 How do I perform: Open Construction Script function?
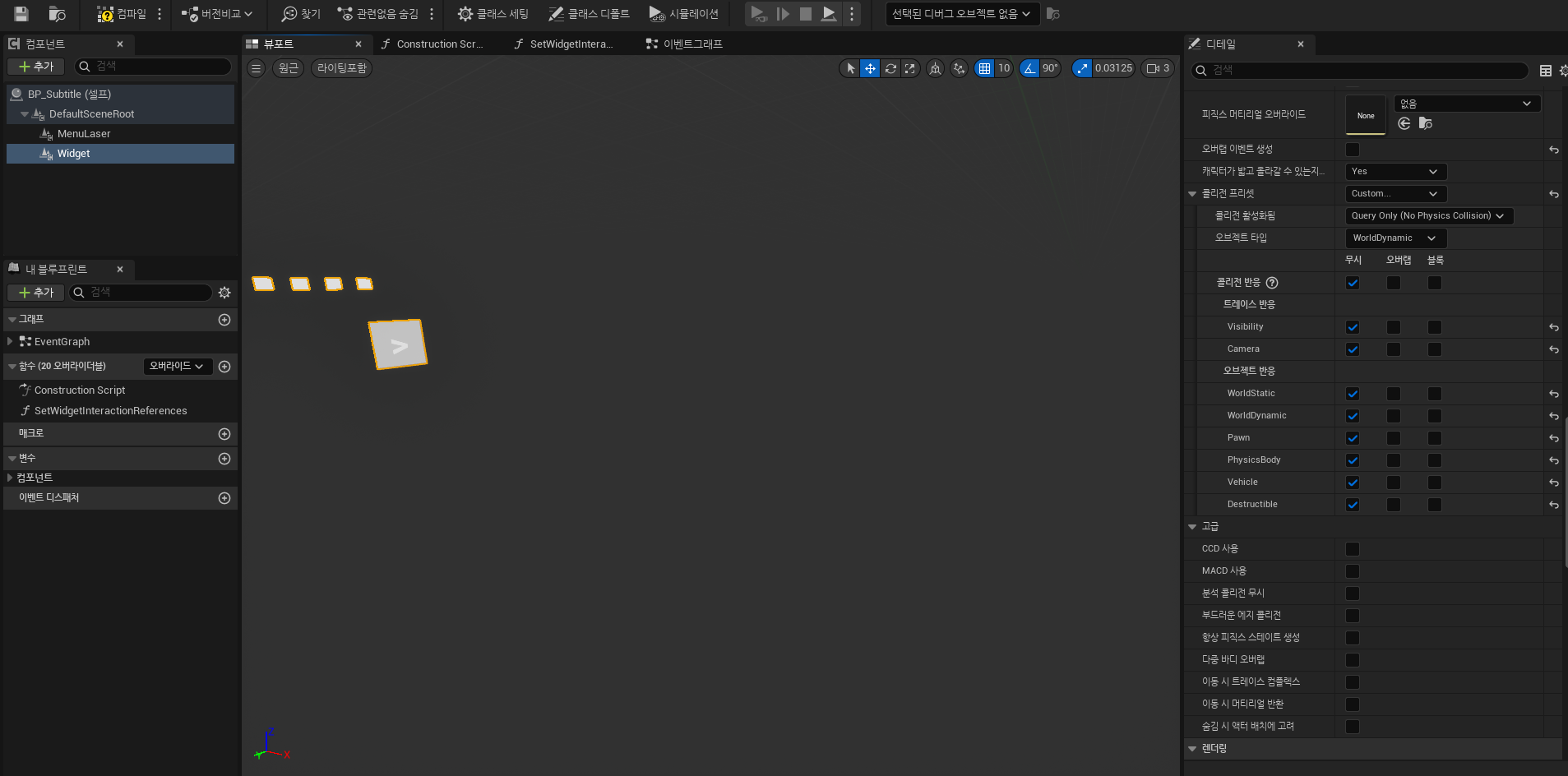click(x=79, y=390)
